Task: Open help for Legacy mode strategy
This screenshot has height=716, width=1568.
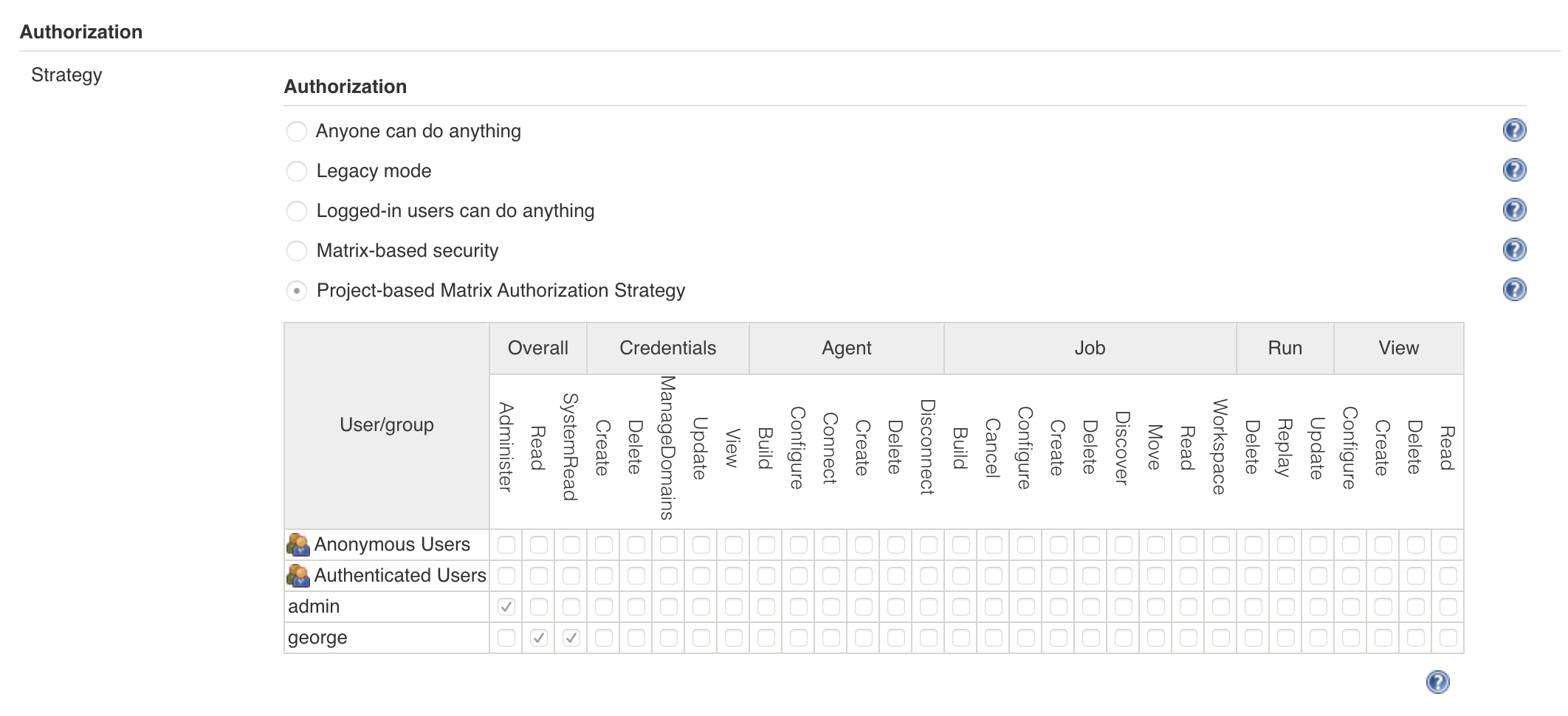Action: [1514, 170]
